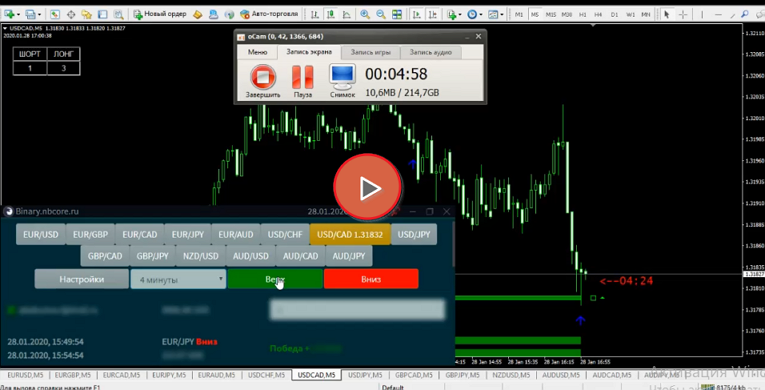Click the red stop recording button
765x390 pixels.
pos(263,77)
